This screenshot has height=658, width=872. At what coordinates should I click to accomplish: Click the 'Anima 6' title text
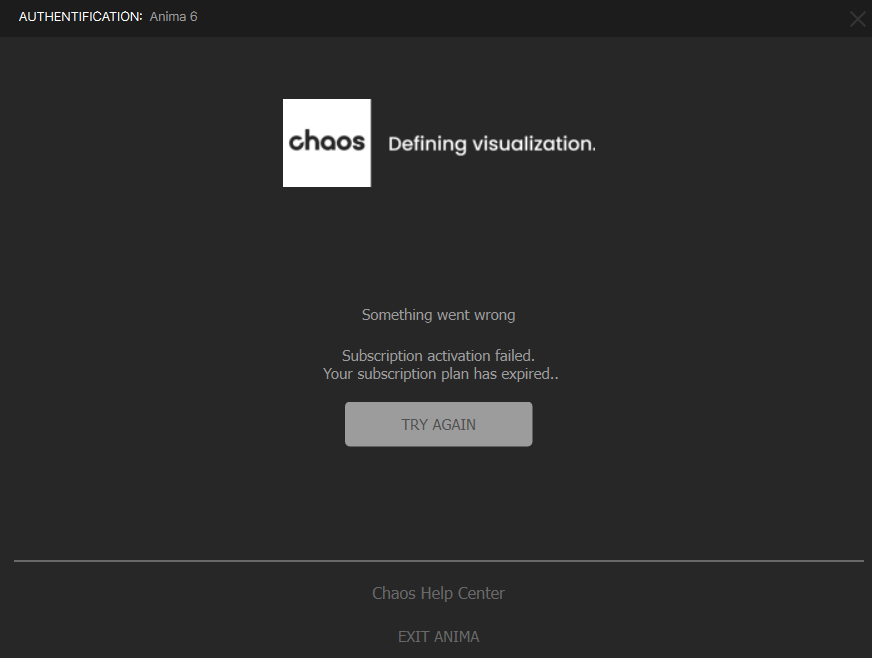pyautogui.click(x=173, y=17)
